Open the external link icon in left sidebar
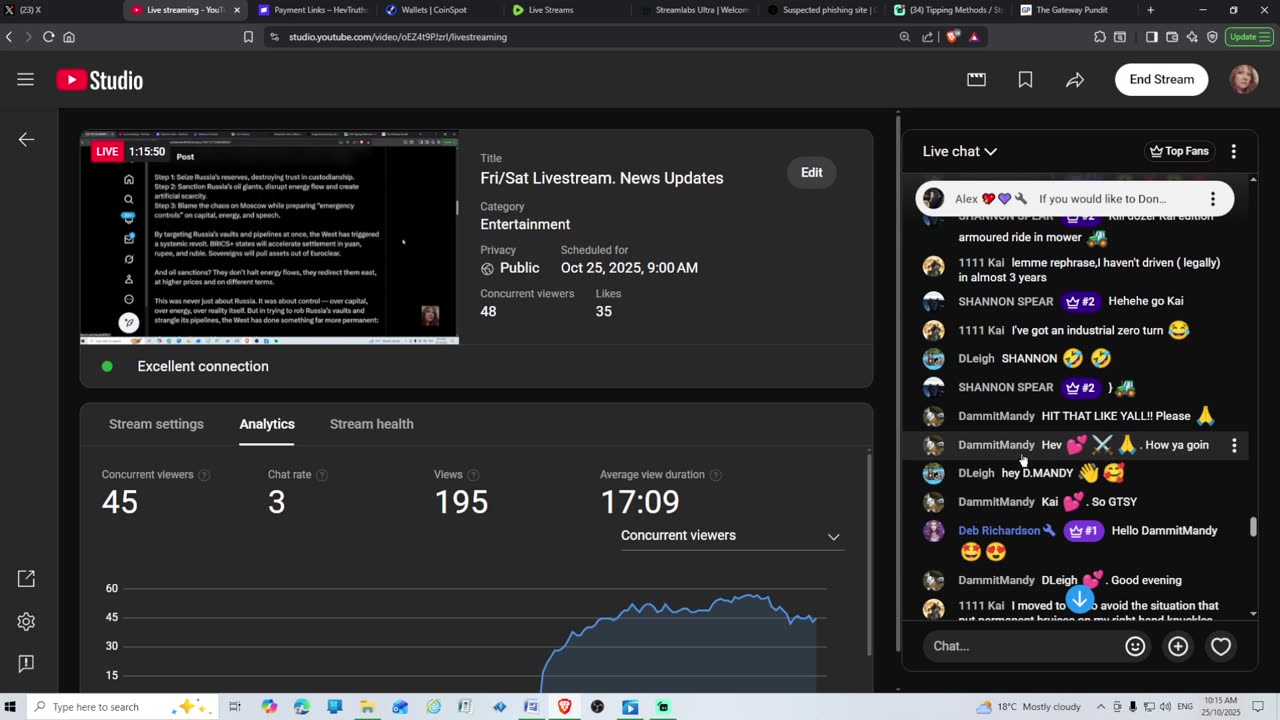This screenshot has height=720, width=1280. tap(27, 579)
